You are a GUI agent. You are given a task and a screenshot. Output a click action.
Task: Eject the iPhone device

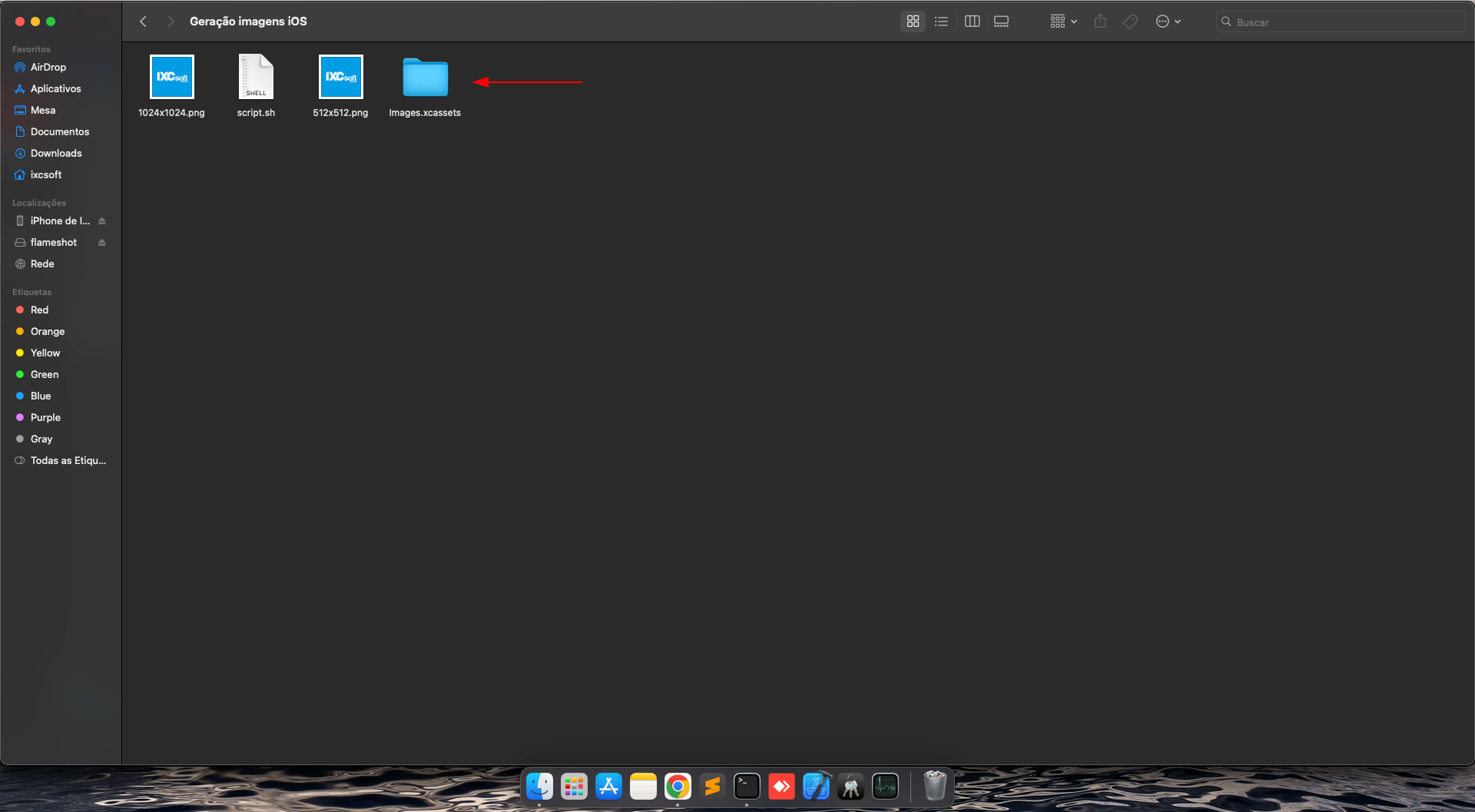[101, 220]
